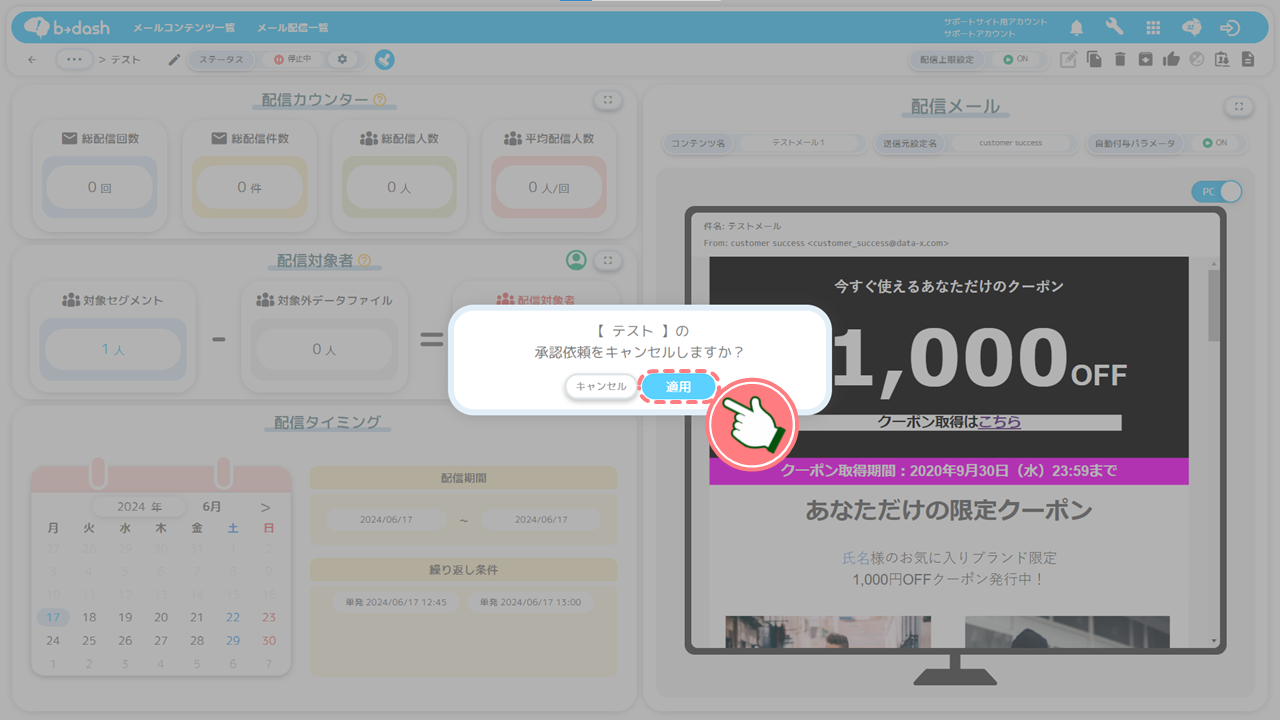The height and width of the screenshot is (720, 1280).
Task: Click the copy/duplicate icon
Action: (x=1095, y=60)
